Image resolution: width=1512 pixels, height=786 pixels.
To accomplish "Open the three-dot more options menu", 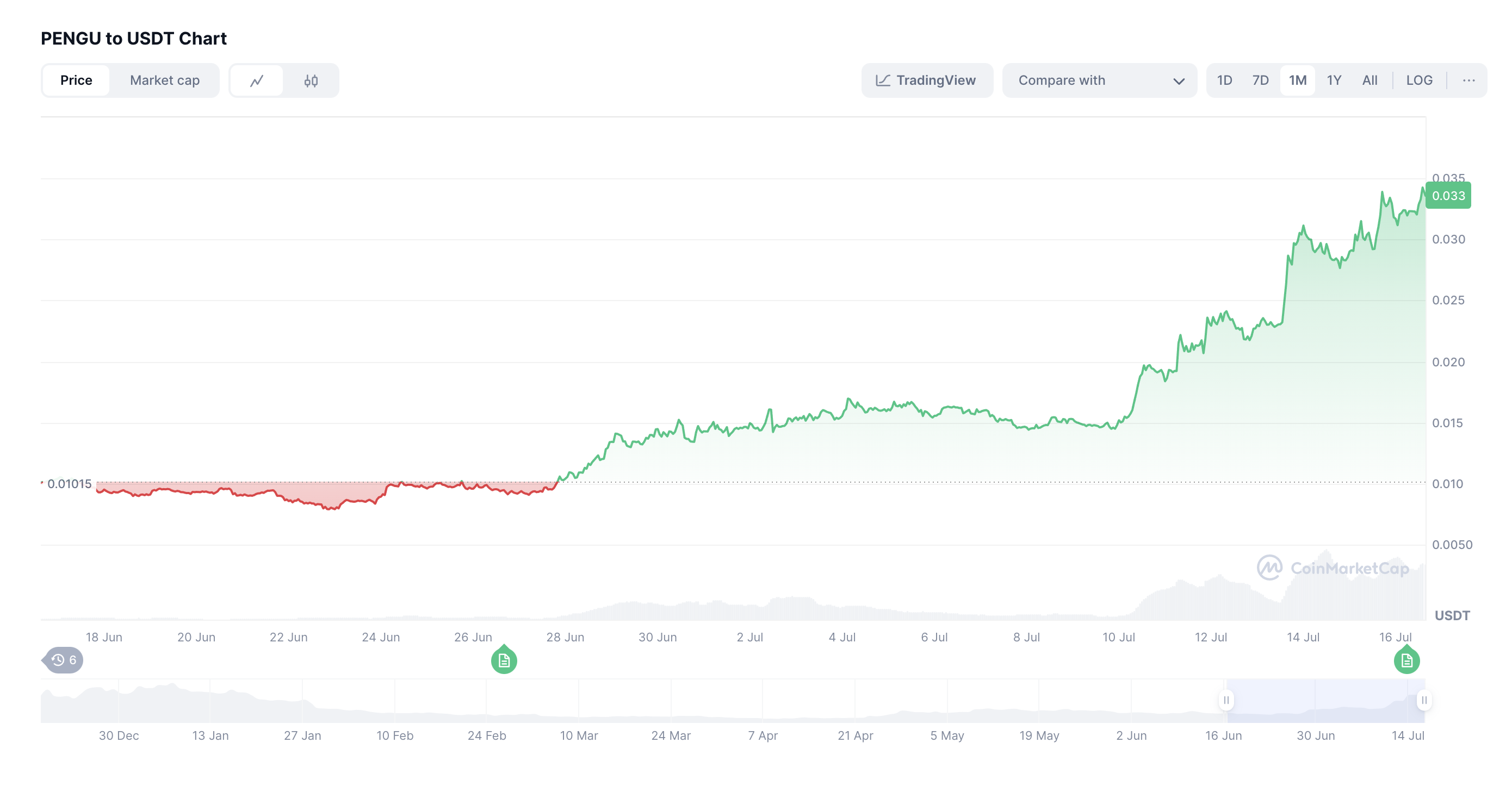I will coord(1468,80).
